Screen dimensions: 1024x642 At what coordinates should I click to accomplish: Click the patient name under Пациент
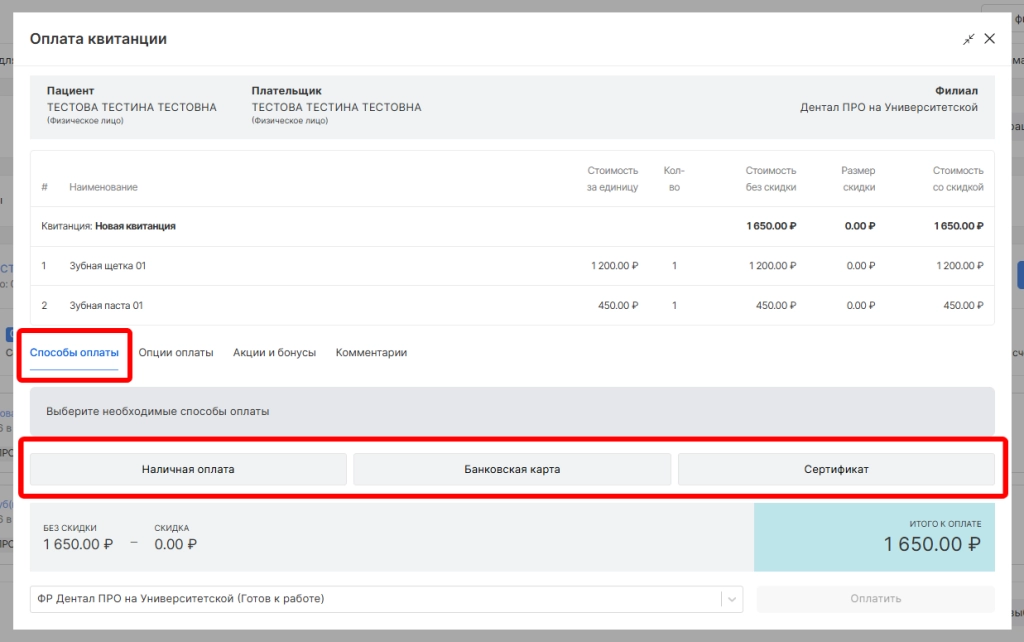tap(132, 107)
